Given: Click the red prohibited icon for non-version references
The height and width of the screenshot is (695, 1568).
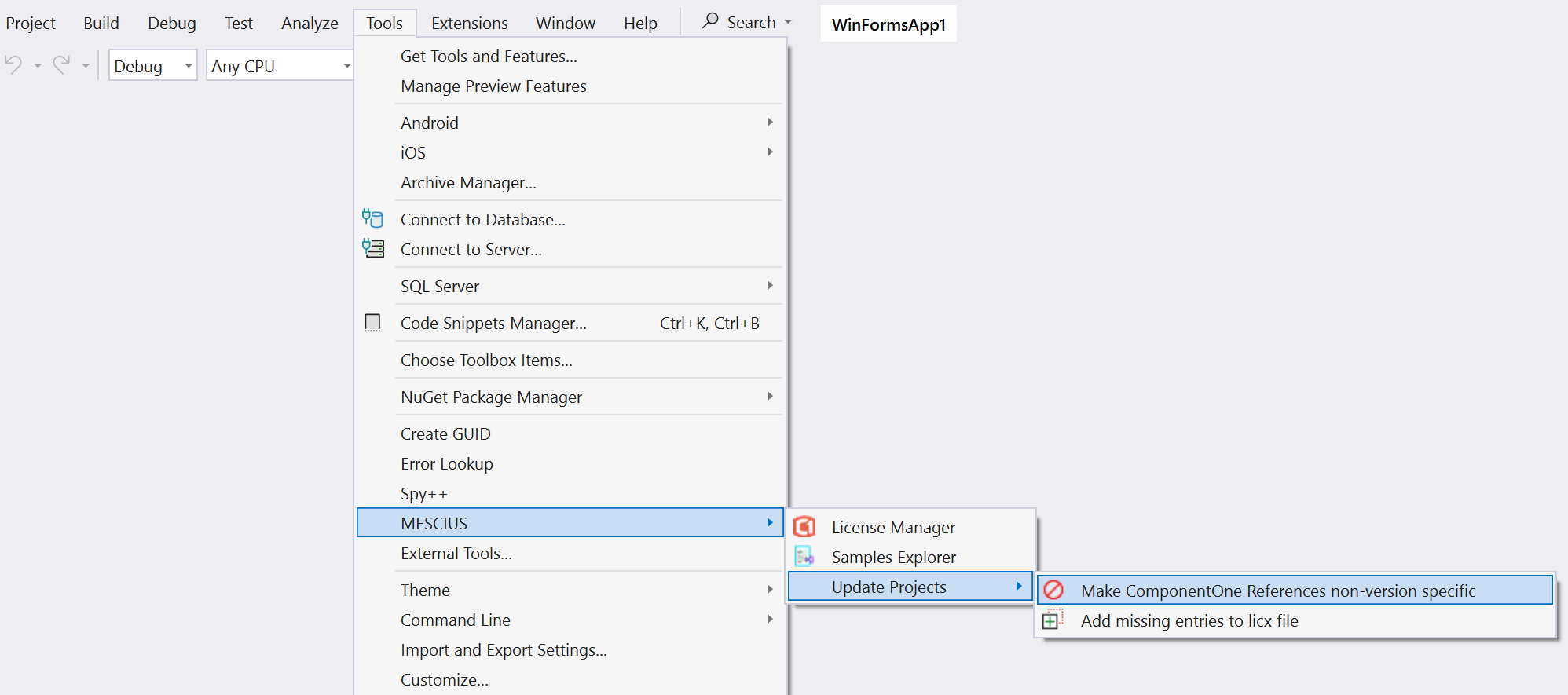Looking at the screenshot, I should click(1053, 590).
